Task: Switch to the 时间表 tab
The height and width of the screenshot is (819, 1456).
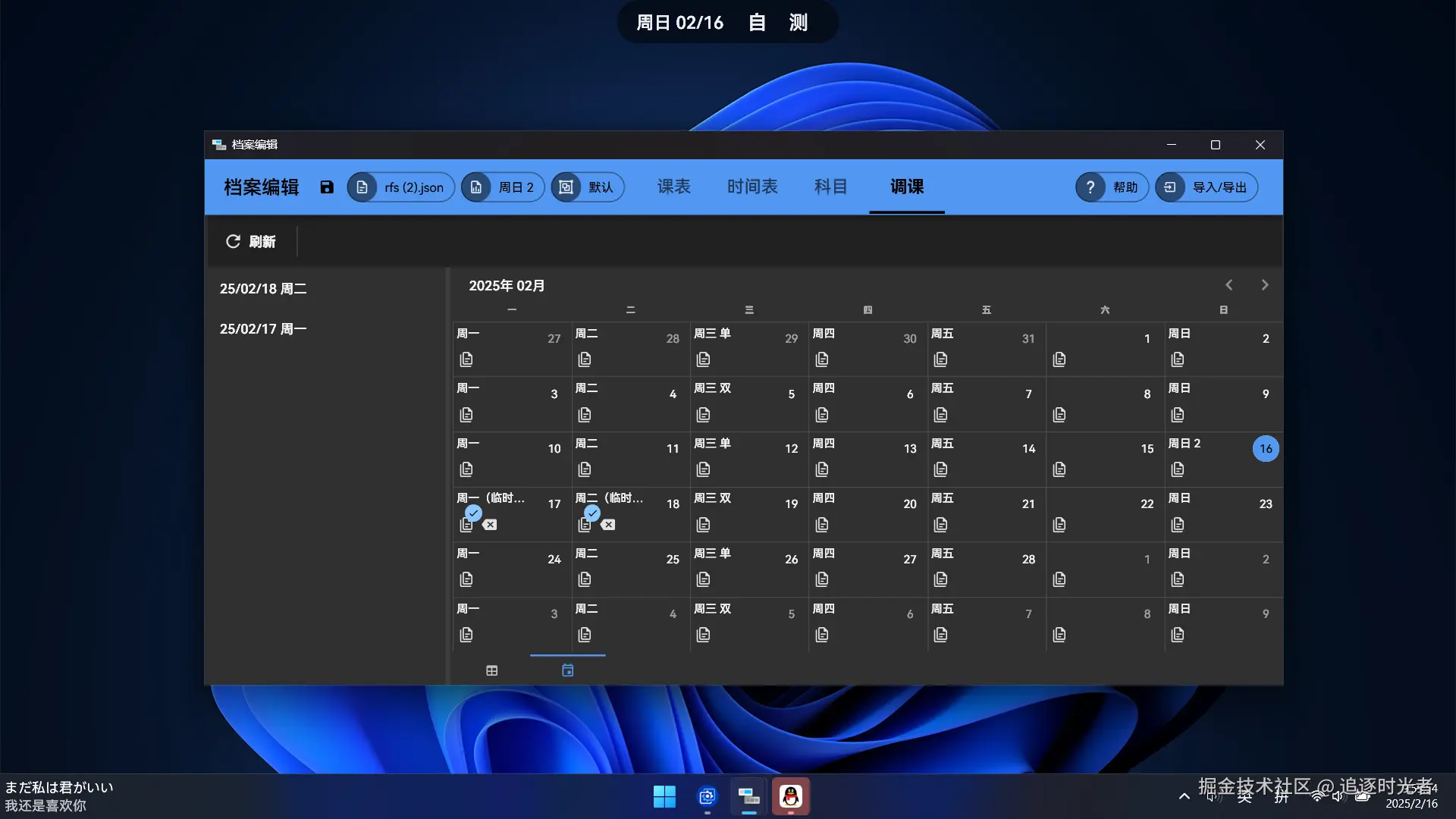Action: coord(752,187)
